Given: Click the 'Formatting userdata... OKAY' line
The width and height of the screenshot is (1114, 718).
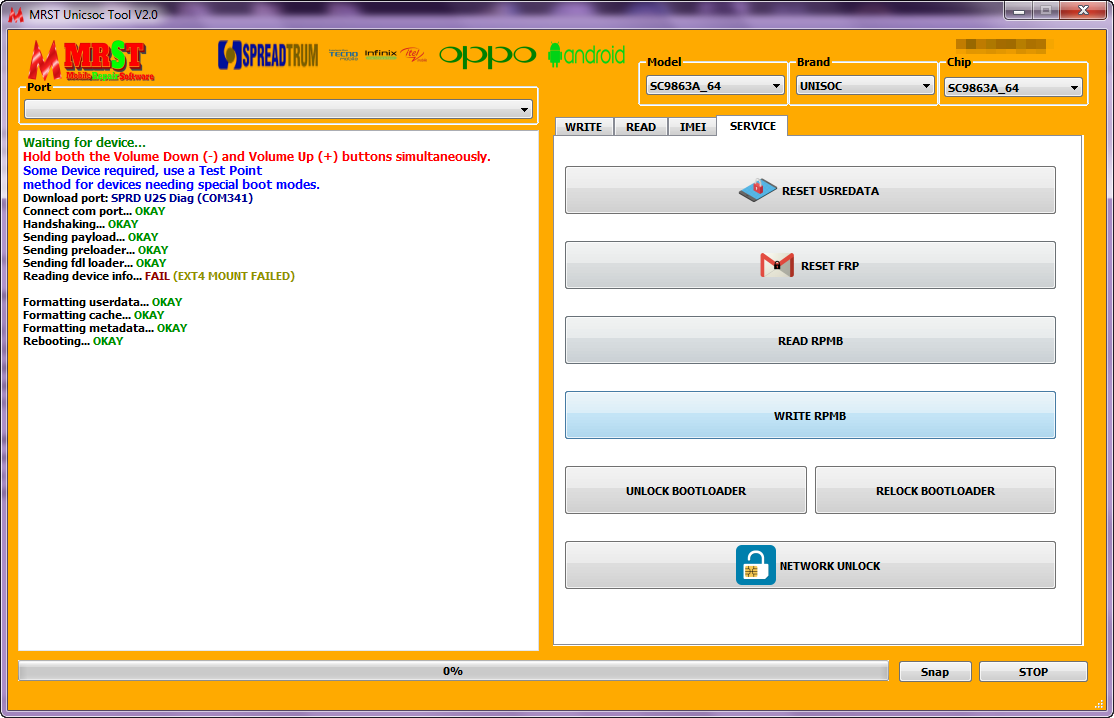Looking at the screenshot, I should (x=102, y=302).
